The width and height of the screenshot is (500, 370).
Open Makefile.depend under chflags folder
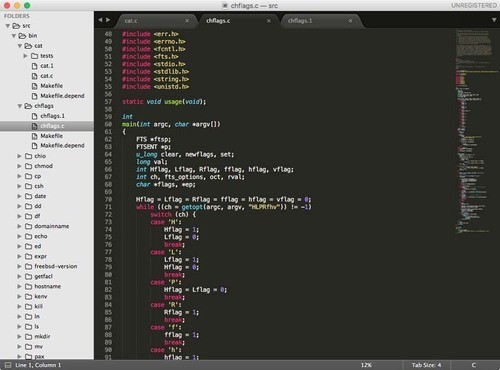[62, 146]
